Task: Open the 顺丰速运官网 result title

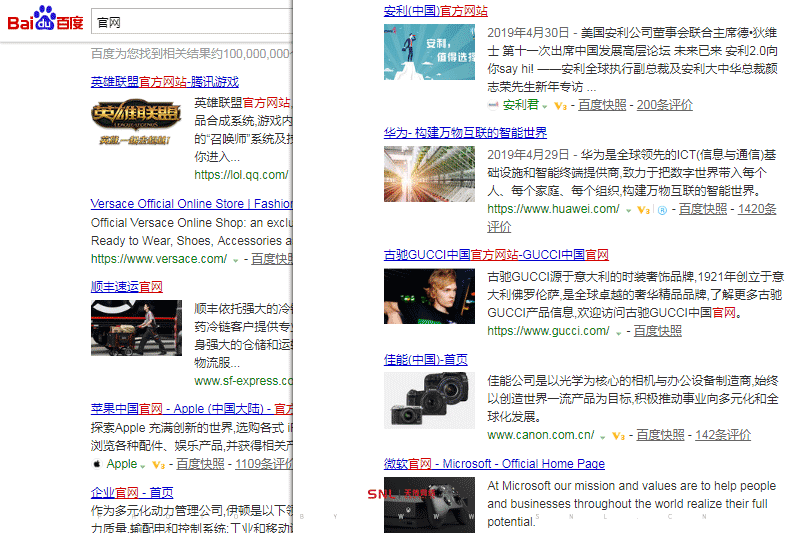Action: (126, 287)
